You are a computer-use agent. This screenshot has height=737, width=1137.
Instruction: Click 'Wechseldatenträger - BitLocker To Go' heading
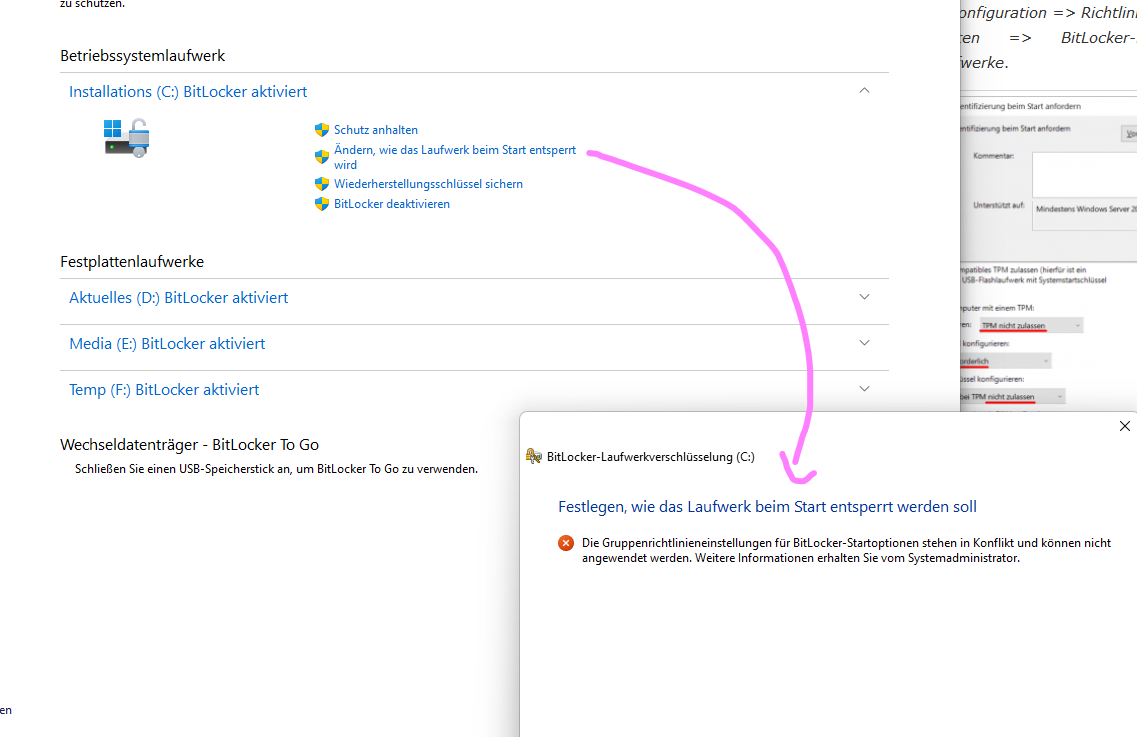[189, 445]
